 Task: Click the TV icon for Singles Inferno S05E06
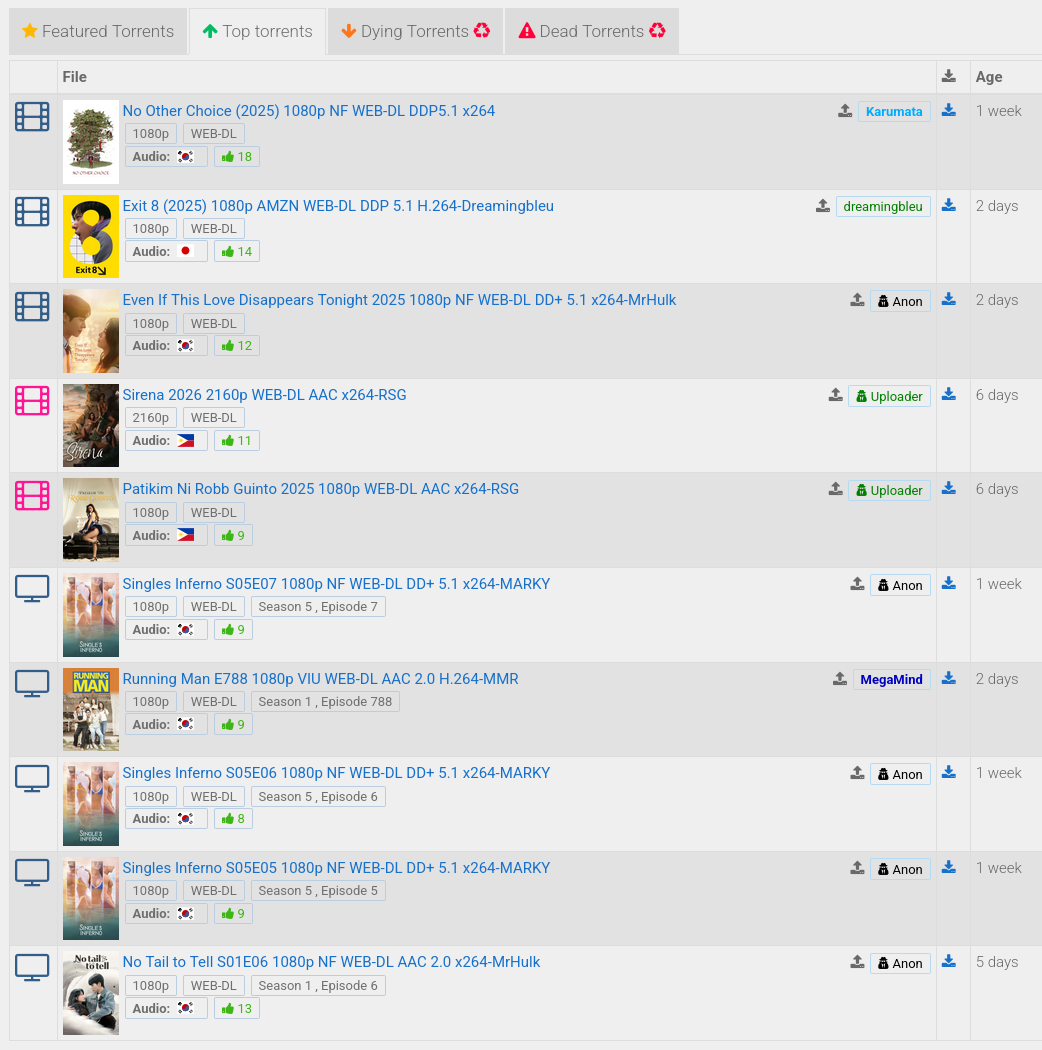click(32, 779)
